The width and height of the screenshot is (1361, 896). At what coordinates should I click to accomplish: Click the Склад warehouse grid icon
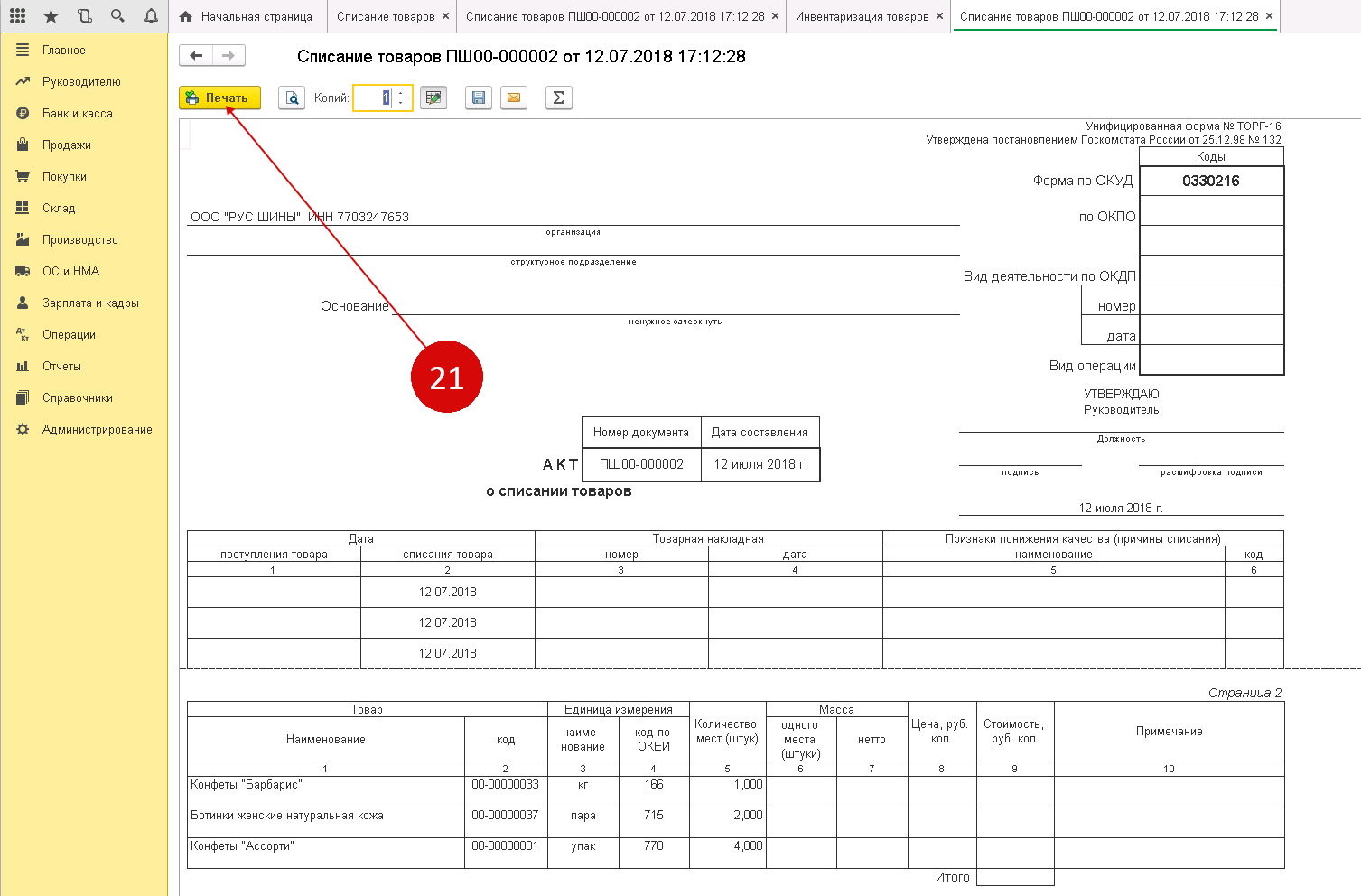coord(23,209)
